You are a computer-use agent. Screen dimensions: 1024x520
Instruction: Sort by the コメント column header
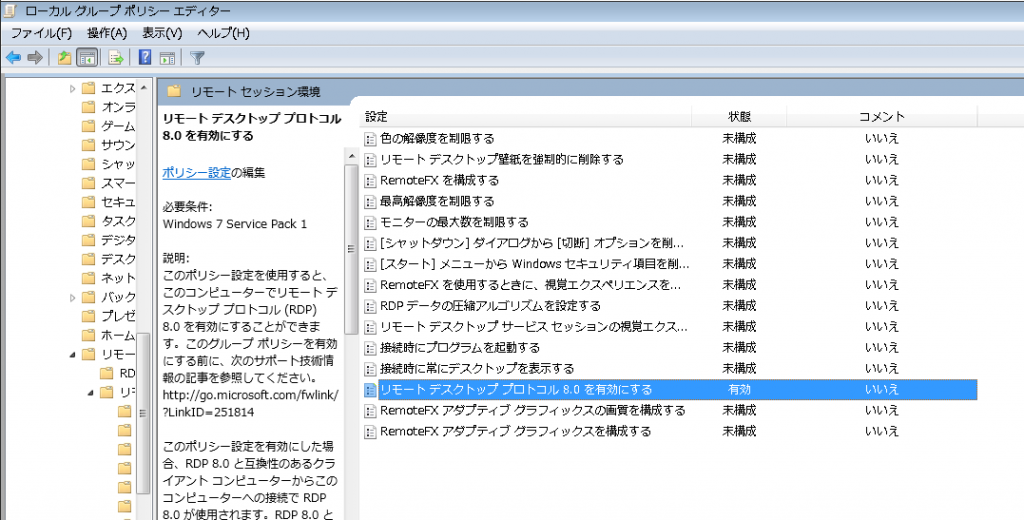(x=882, y=117)
